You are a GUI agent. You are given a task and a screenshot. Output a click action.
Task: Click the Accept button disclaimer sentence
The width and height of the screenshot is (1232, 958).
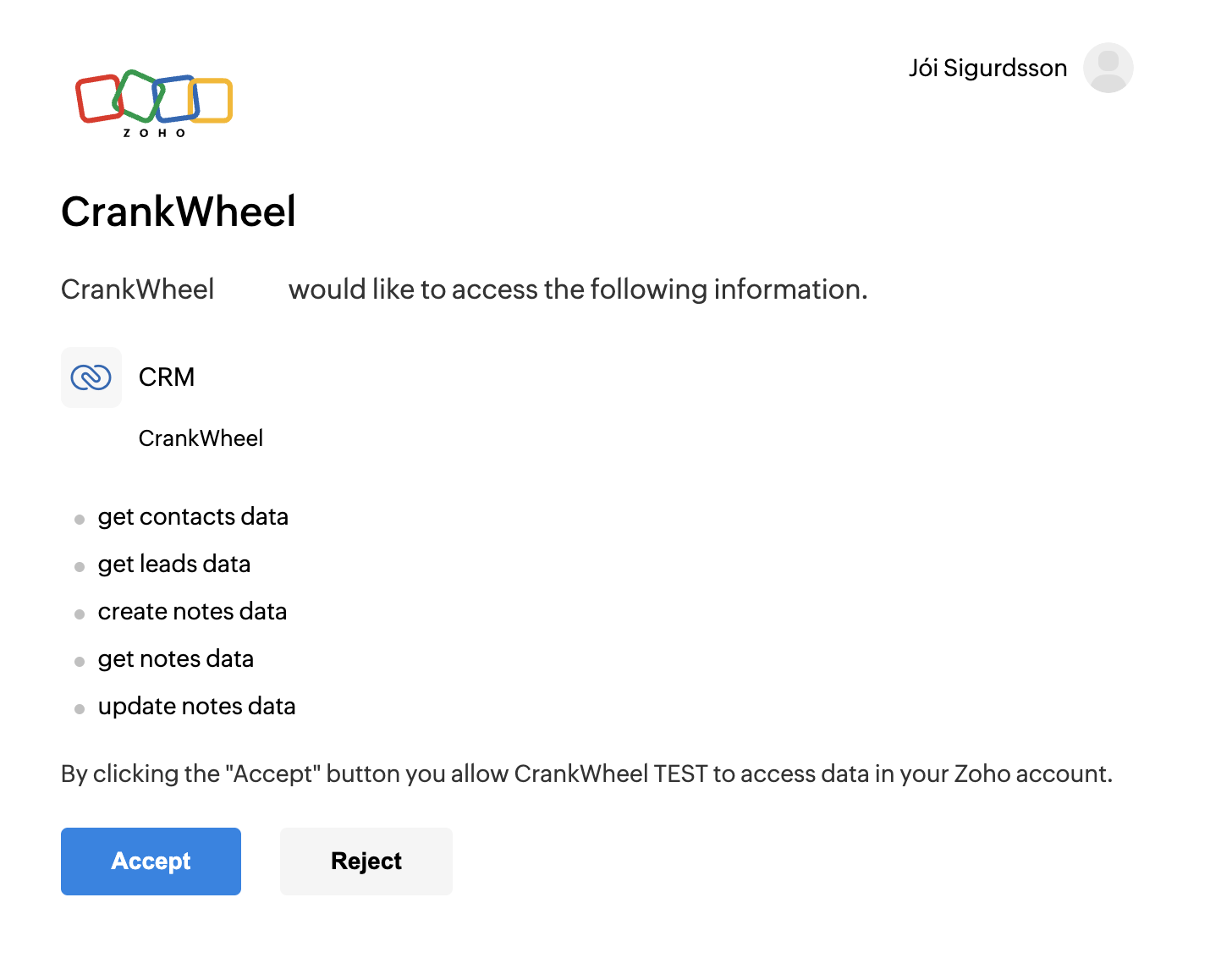click(586, 774)
